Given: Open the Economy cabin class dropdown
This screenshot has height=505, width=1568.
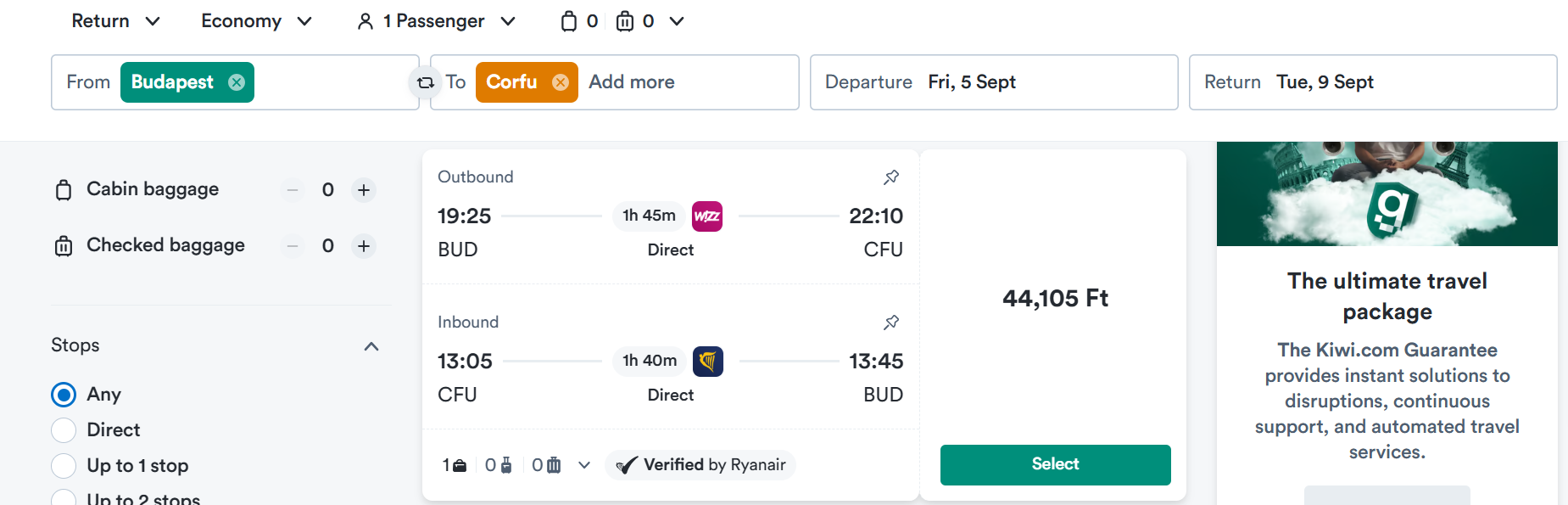Looking at the screenshot, I should coord(256,21).
